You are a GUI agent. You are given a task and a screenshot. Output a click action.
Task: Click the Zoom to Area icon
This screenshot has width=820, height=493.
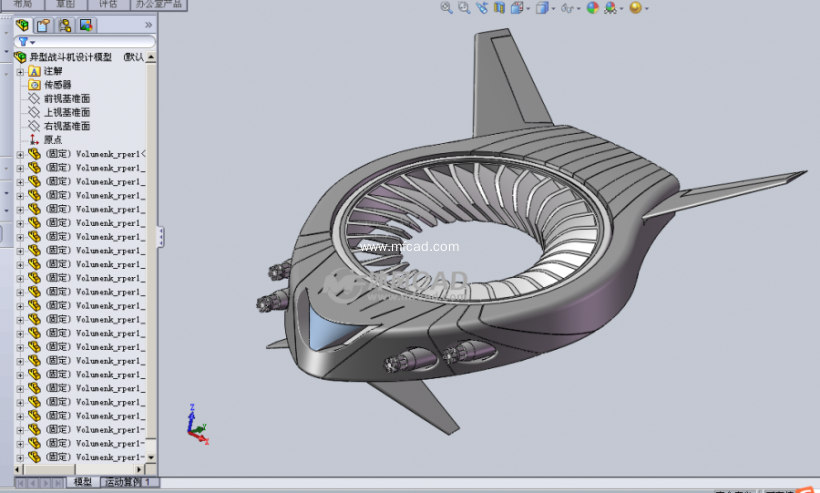(x=464, y=8)
